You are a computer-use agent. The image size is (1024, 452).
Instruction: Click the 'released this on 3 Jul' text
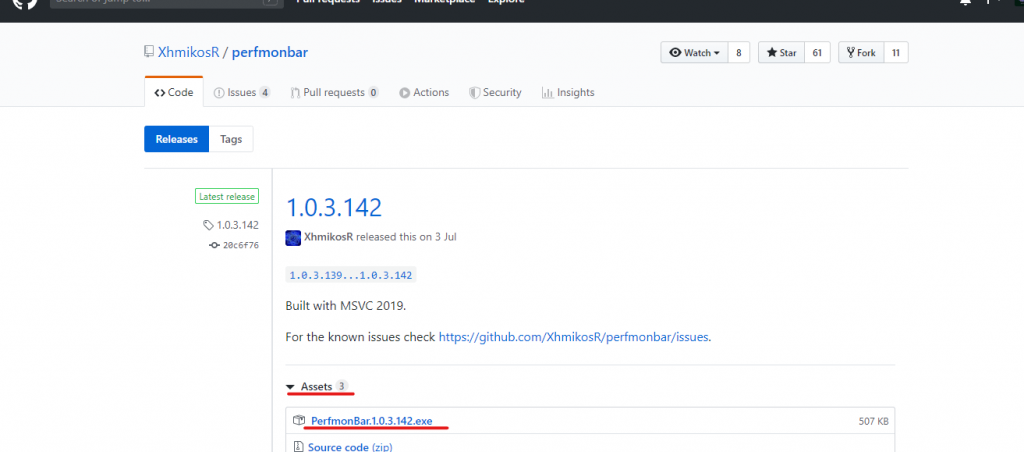(x=406, y=237)
